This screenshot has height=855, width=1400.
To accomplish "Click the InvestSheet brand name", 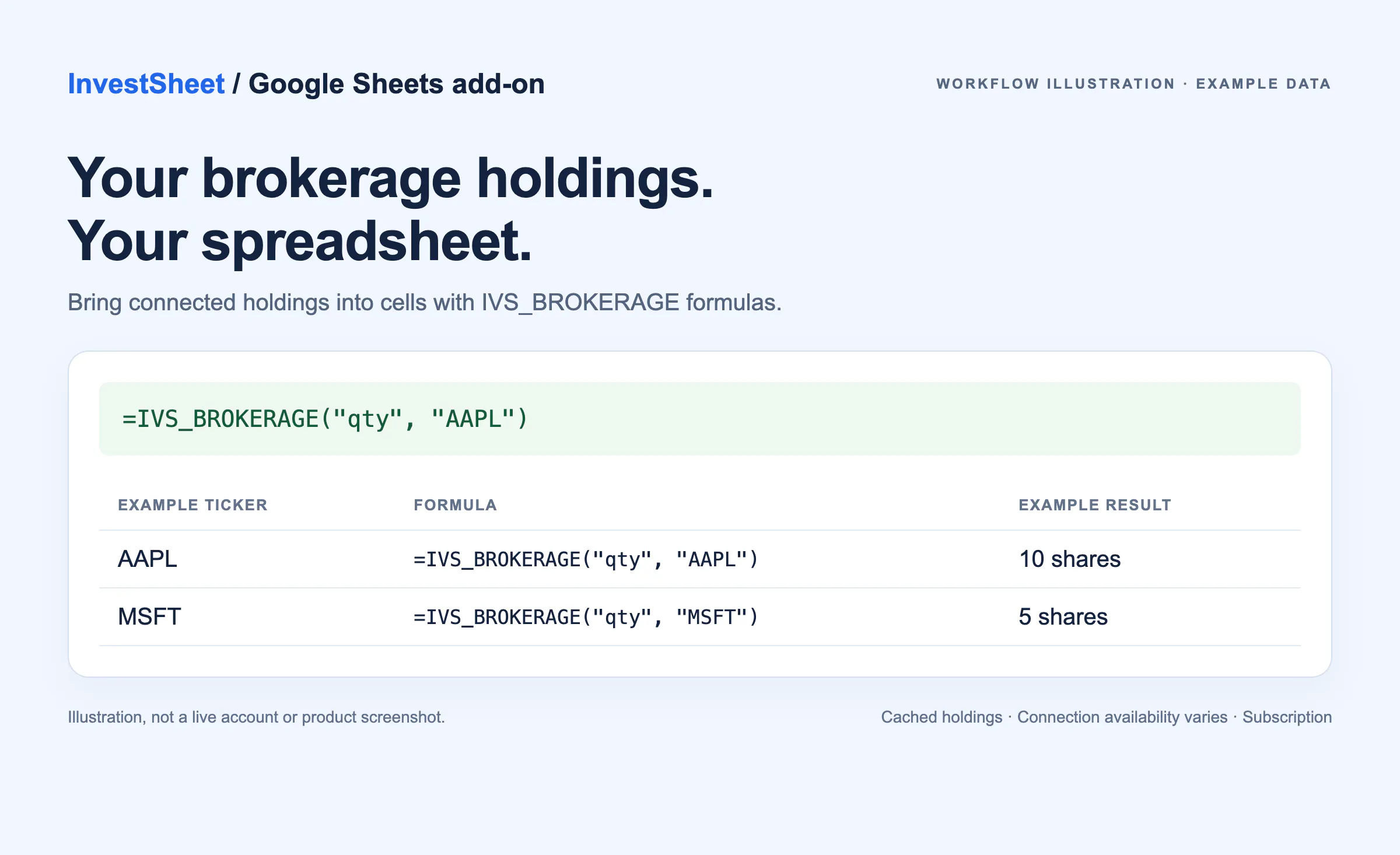I will tap(146, 84).
